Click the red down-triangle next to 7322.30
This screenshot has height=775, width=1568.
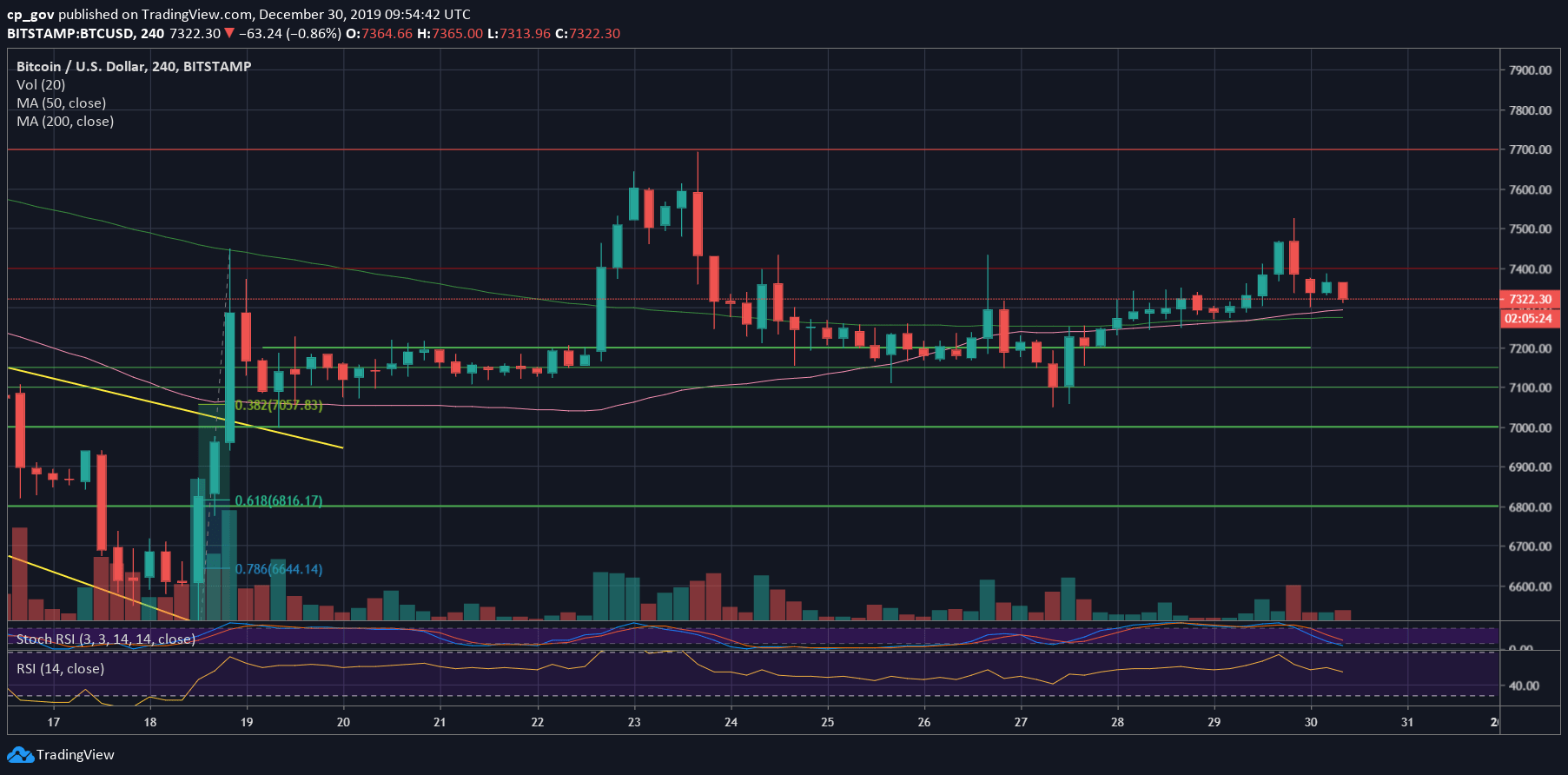229,34
